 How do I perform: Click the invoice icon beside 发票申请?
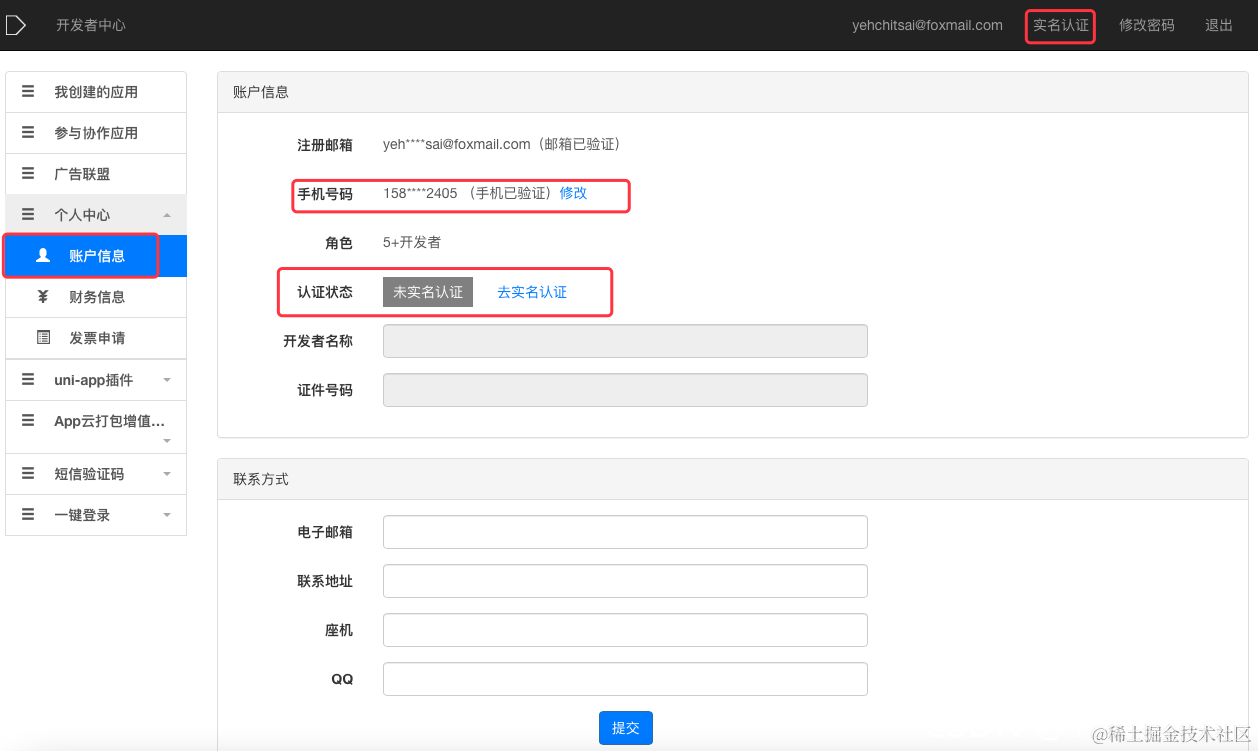click(44, 337)
